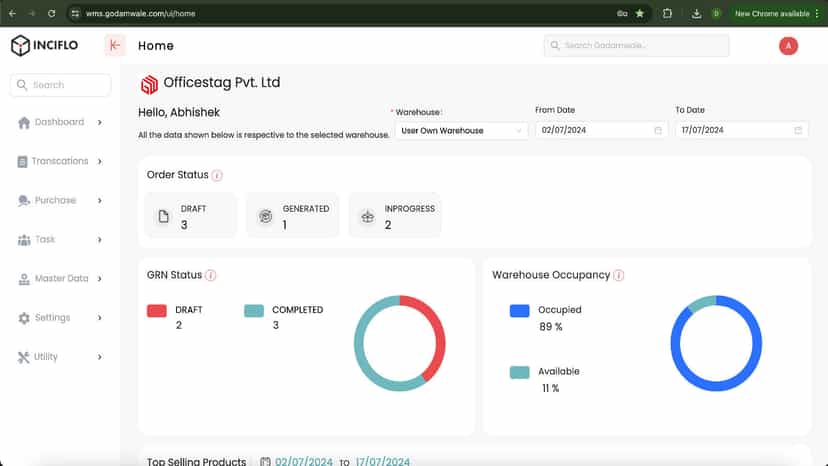Open the Dashboard menu item
This screenshot has width=828, height=466.
coord(60,123)
